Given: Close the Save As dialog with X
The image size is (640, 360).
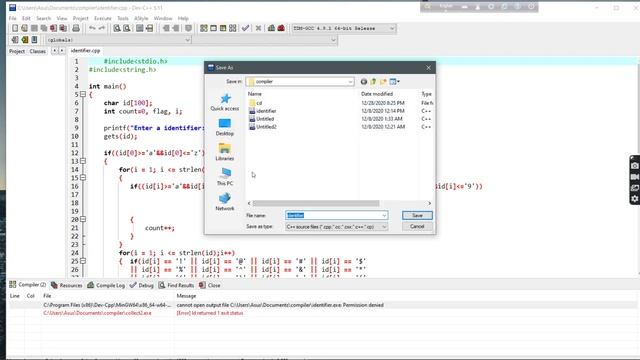Looking at the screenshot, I should 428,67.
